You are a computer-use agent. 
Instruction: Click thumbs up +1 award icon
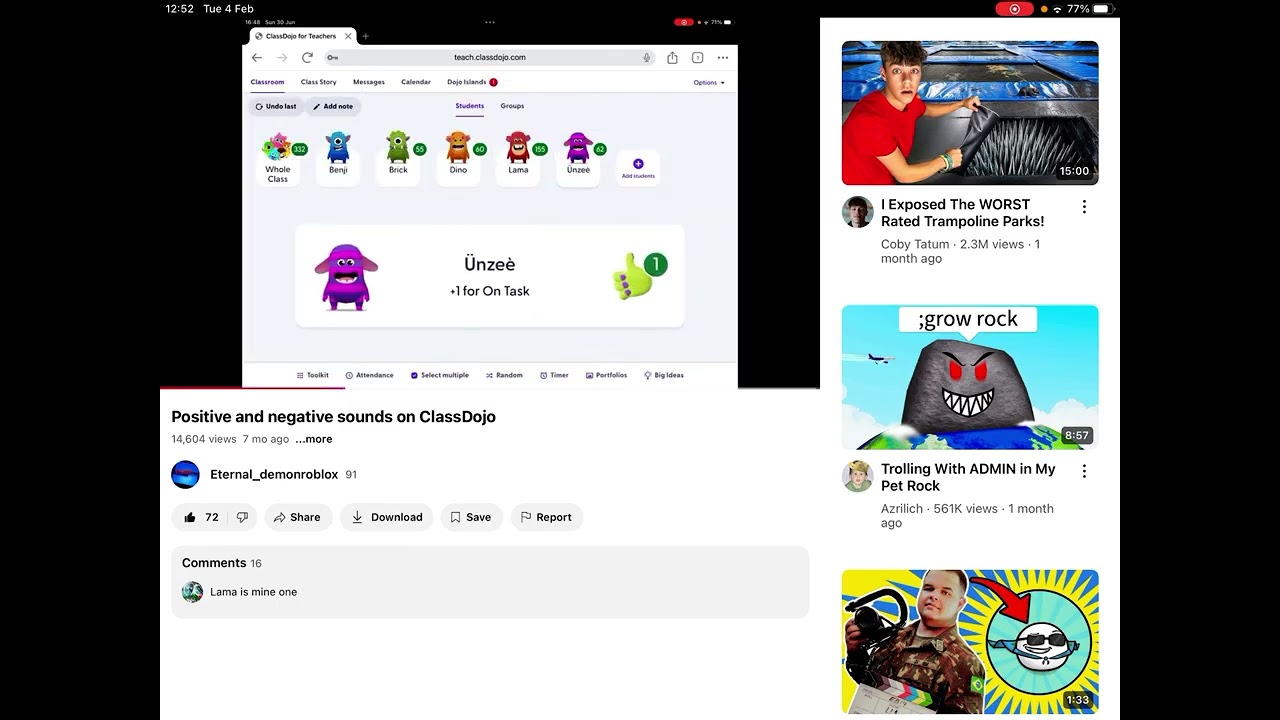(x=639, y=276)
